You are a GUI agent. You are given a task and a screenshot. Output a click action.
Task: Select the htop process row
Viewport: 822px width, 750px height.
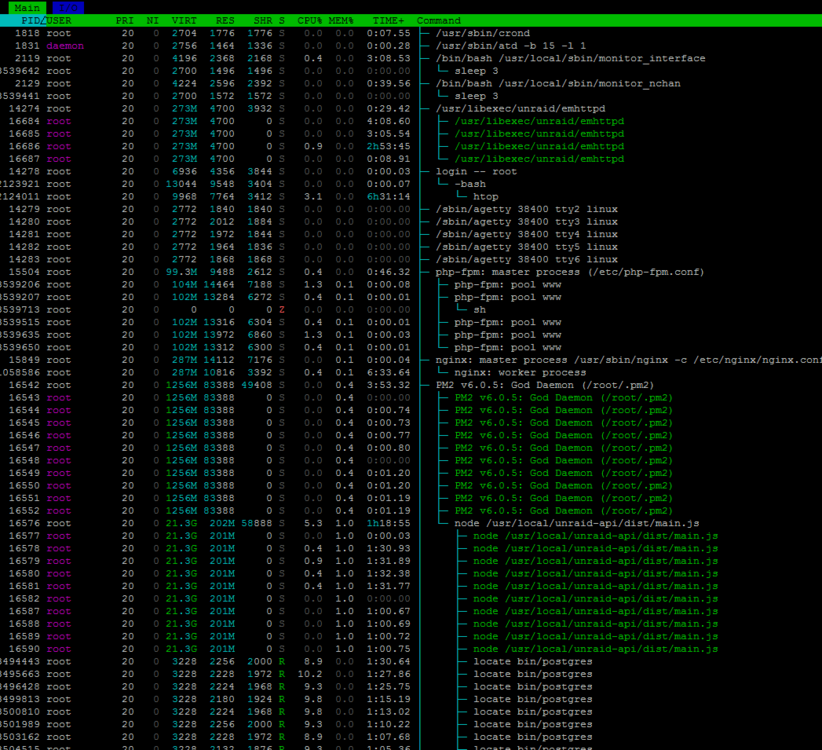411,197
